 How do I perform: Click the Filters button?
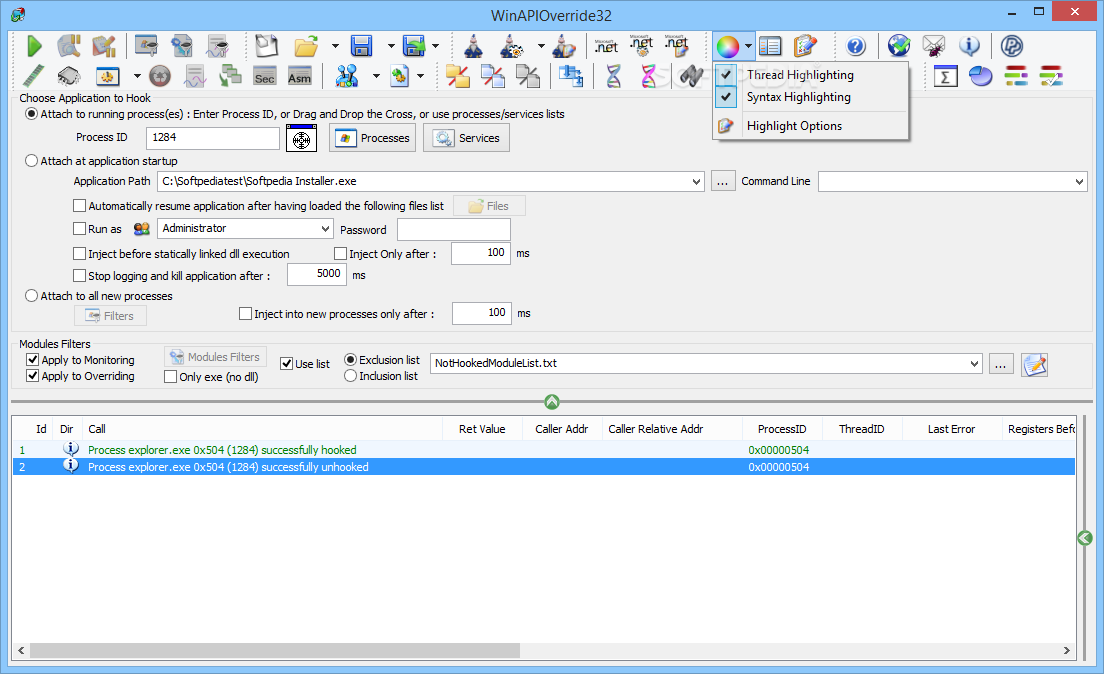[111, 316]
